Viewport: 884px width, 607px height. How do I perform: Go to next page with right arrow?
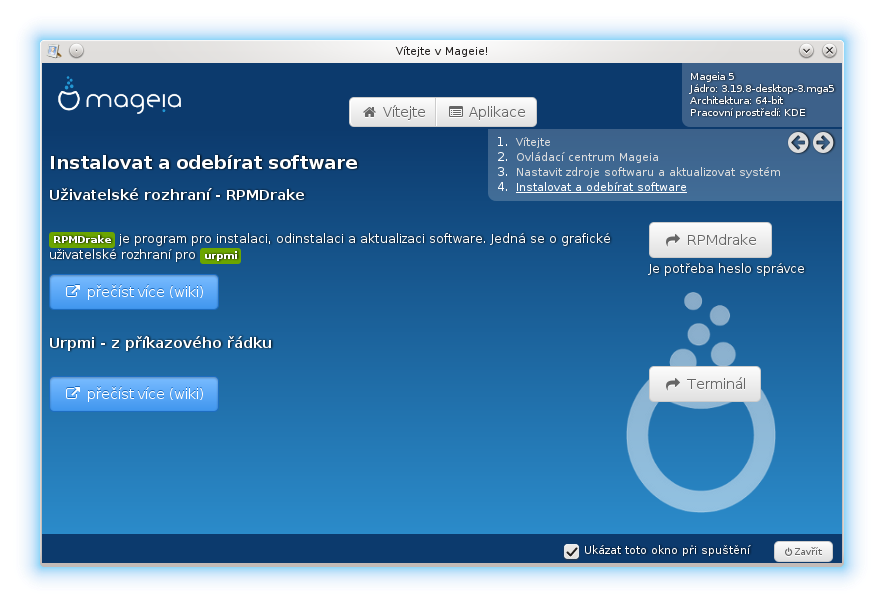coord(823,143)
